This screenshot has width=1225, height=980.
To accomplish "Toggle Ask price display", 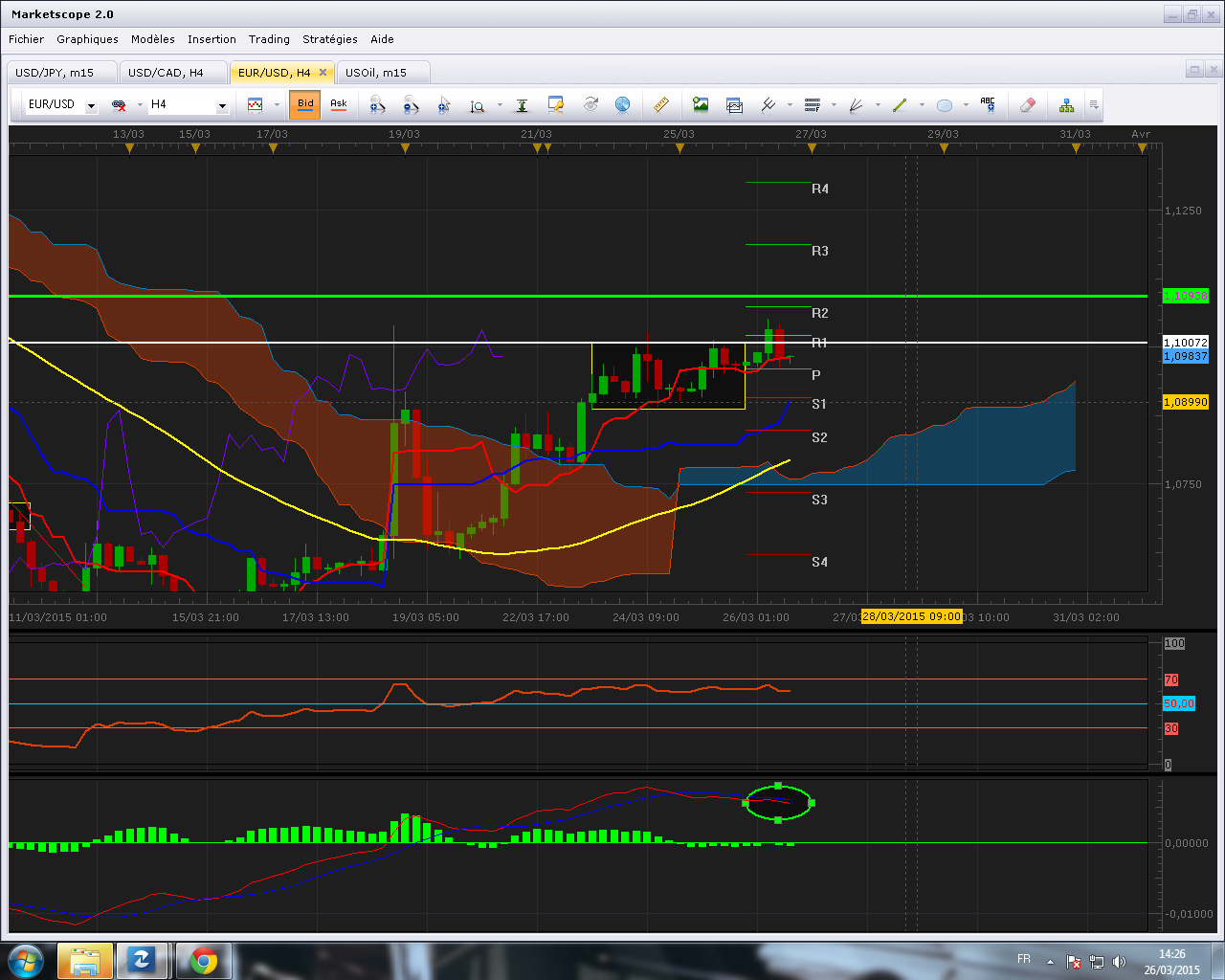I will (x=339, y=104).
